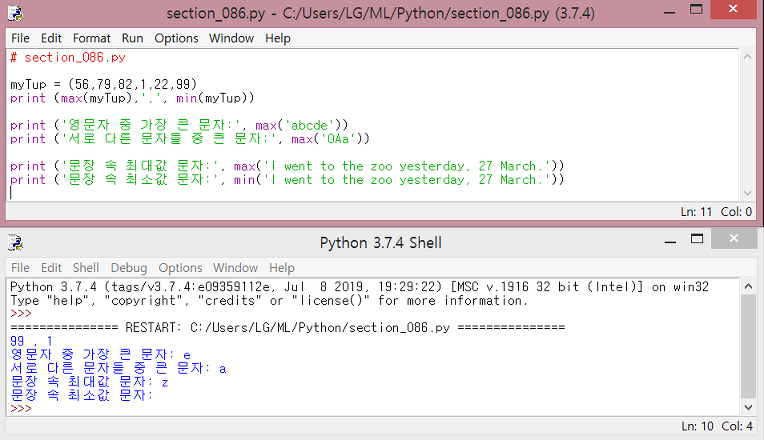Click the '# section_086.py' comment line

(68, 57)
